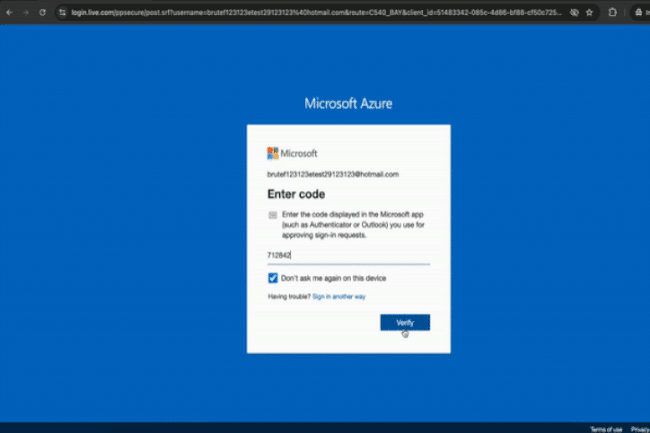Click the authenticator app icon beside instructions

pyautogui.click(x=272, y=215)
